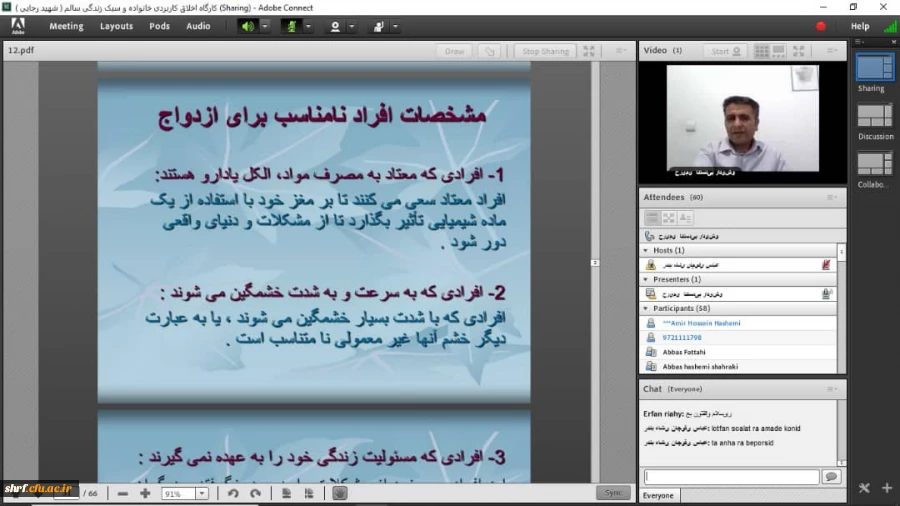Select attendee ***Amir Hossein Hashemi
Screen dimensions: 900x506
(x=738, y=323)
